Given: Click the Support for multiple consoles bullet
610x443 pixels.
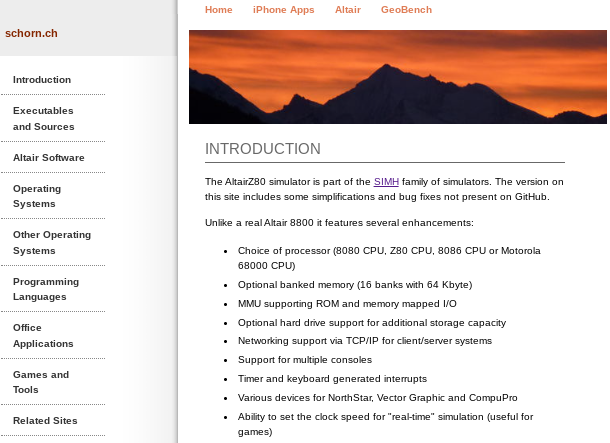Looking at the screenshot, I should coord(305,360).
